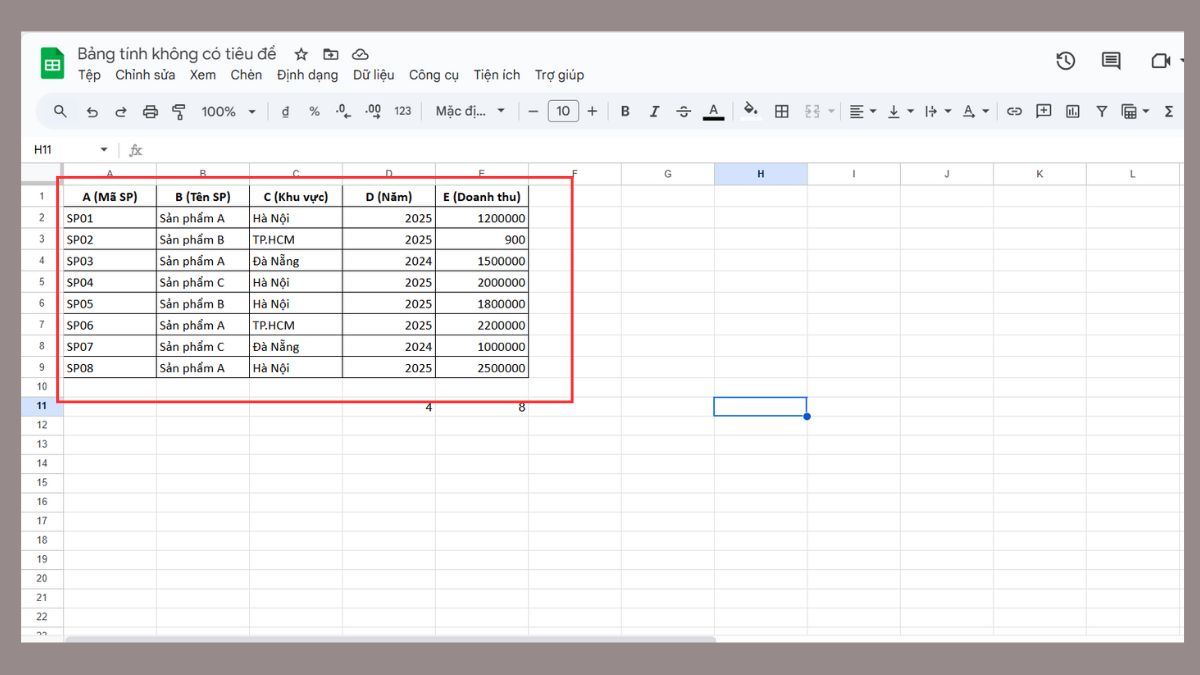Open the Mặc định font dropdown
Viewport: 1200px width, 675px height.
(x=470, y=111)
